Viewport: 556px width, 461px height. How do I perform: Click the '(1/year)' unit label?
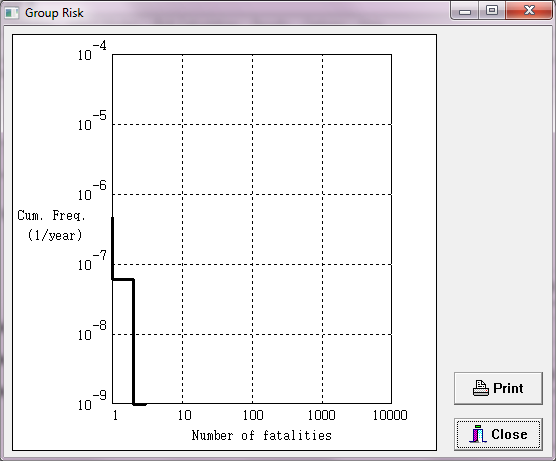point(55,235)
